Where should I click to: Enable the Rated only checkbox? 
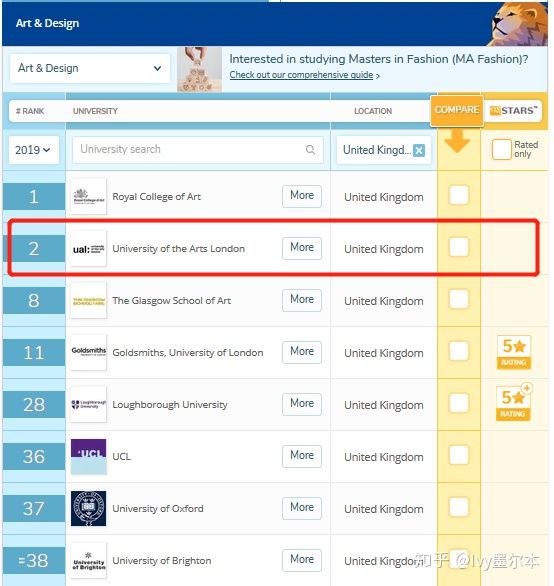pos(501,149)
